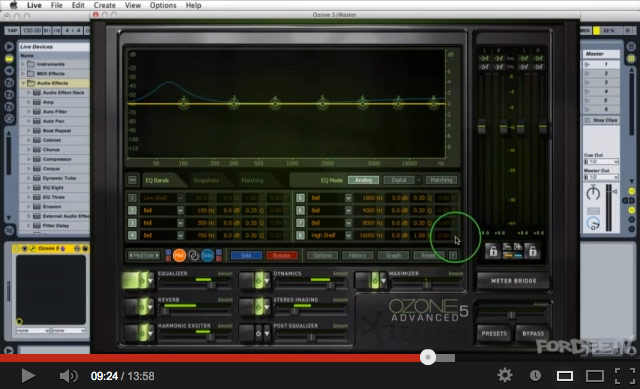Click the History button
The width and height of the screenshot is (640, 389).
point(358,256)
